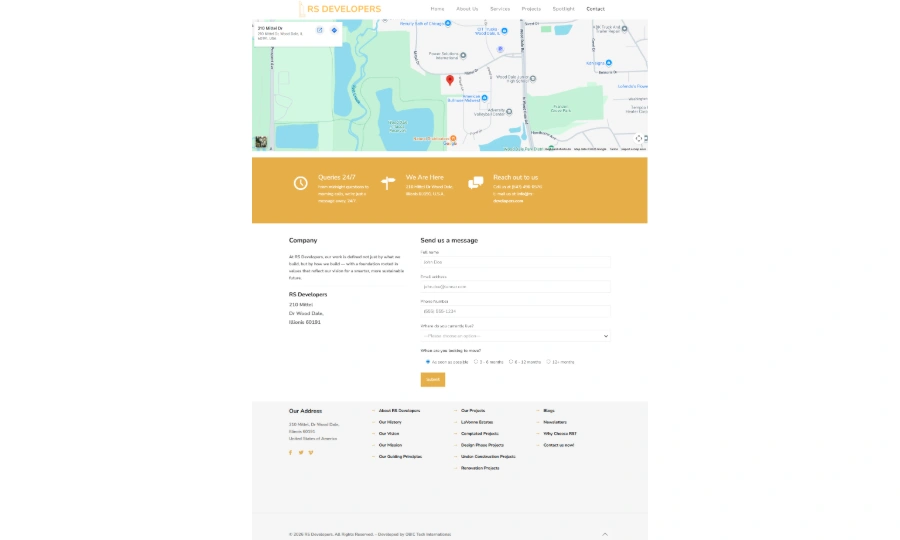Click the orange restaurant marker on map
Screen dimensions: 900x540
tap(453, 138)
